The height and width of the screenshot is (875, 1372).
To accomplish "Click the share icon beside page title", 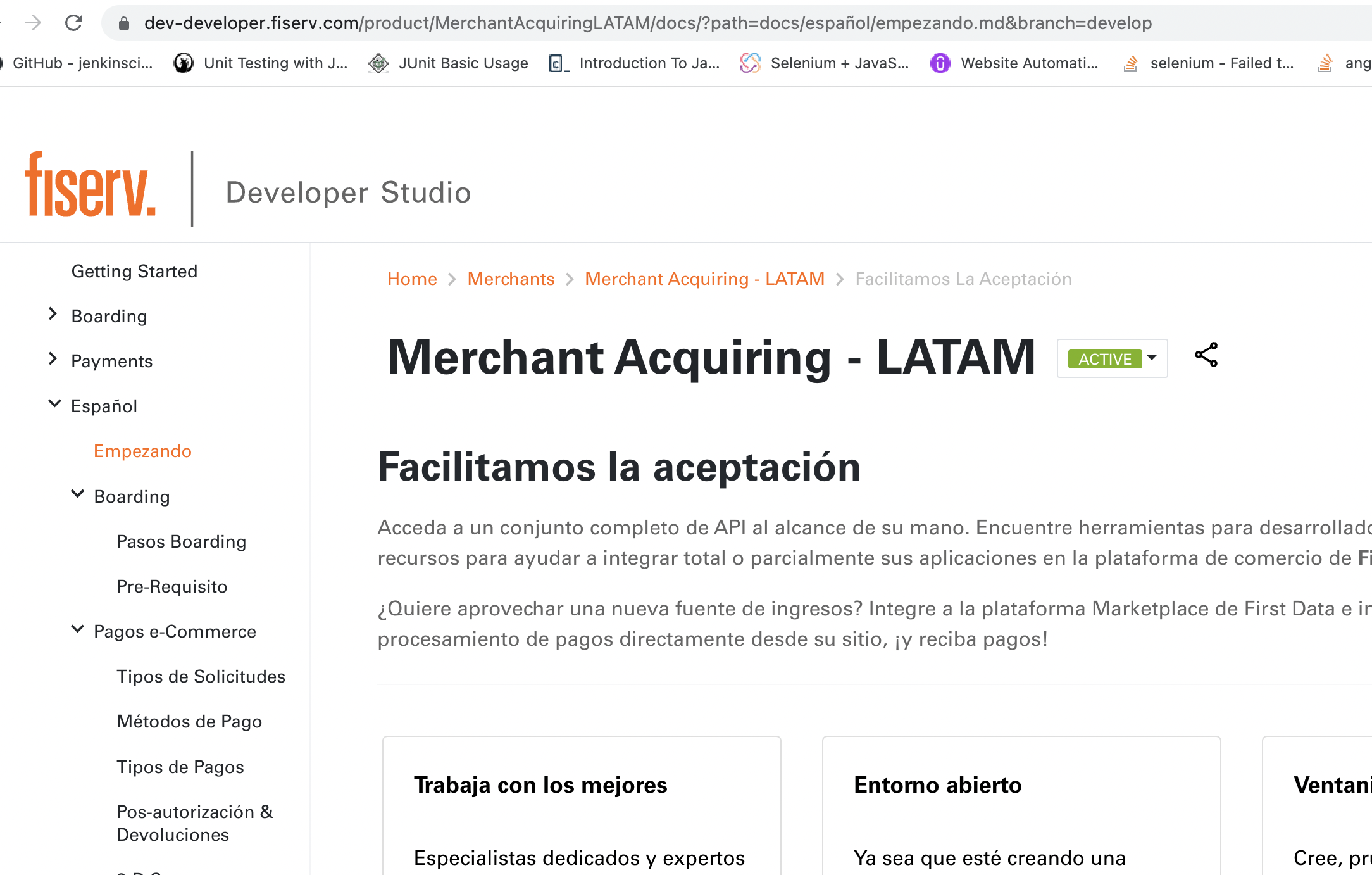I will (1206, 355).
